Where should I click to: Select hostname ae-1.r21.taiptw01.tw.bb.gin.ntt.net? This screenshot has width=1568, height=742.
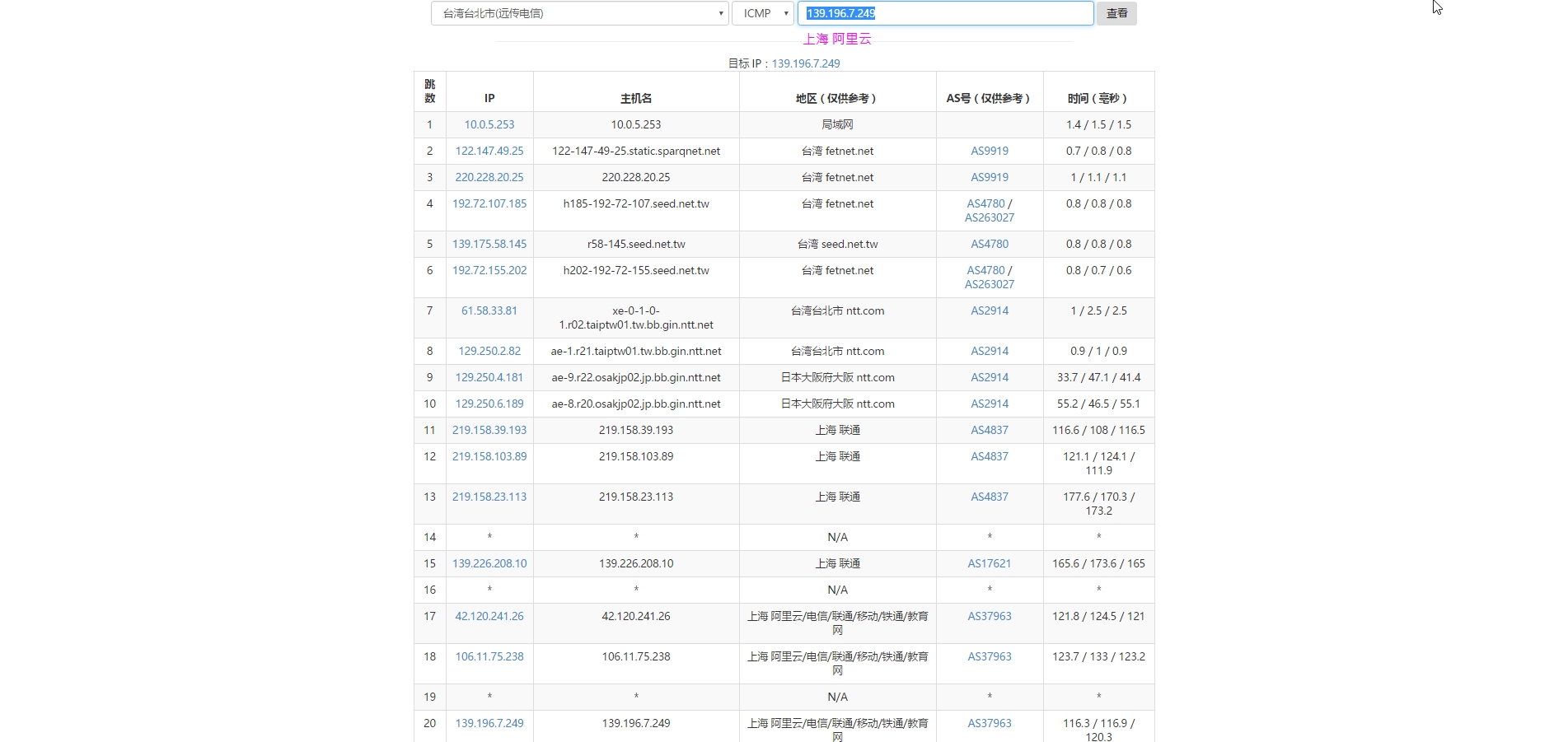[636, 351]
